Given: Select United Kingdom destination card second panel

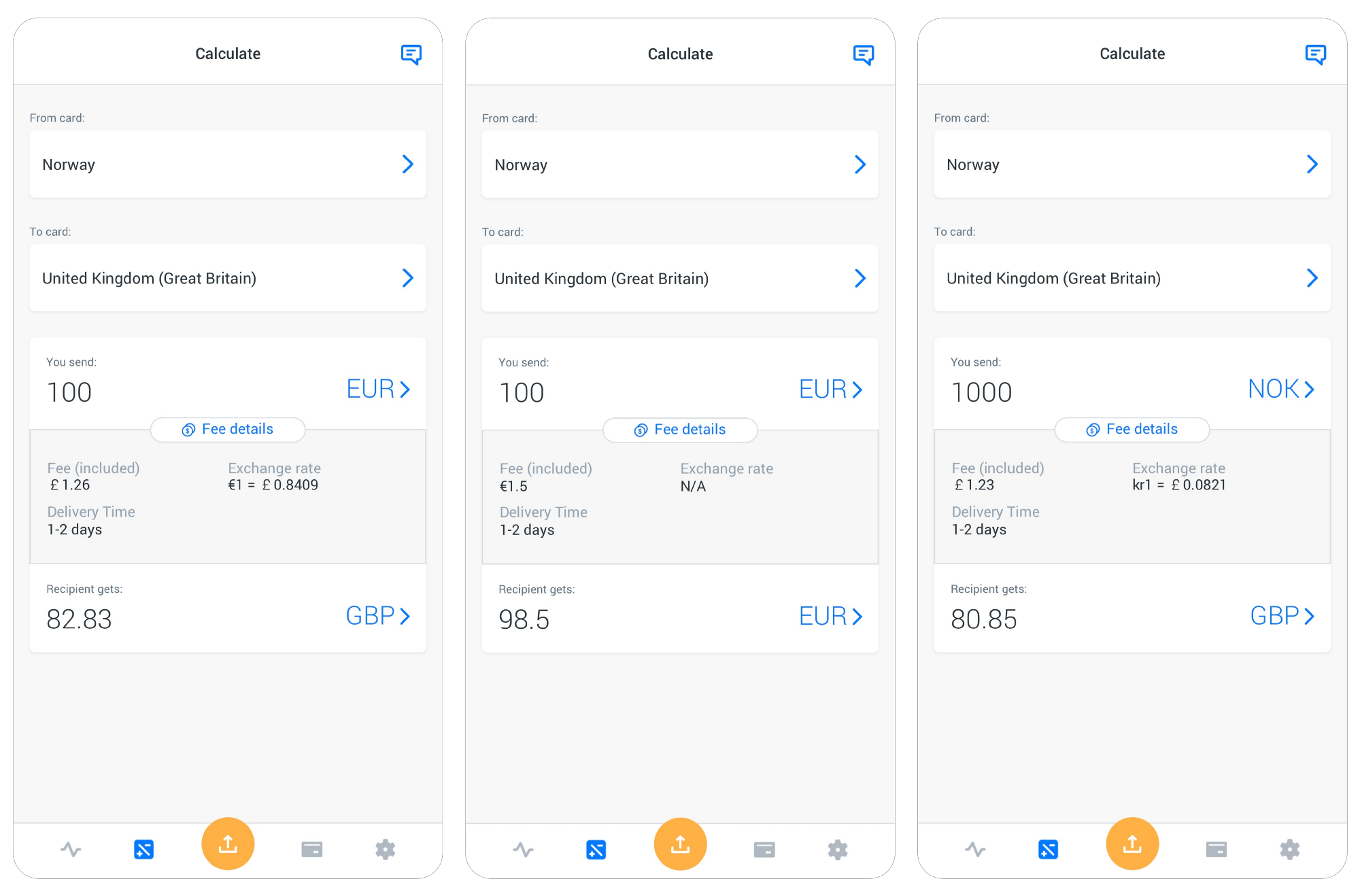Looking at the screenshot, I should pyautogui.click(x=680, y=278).
